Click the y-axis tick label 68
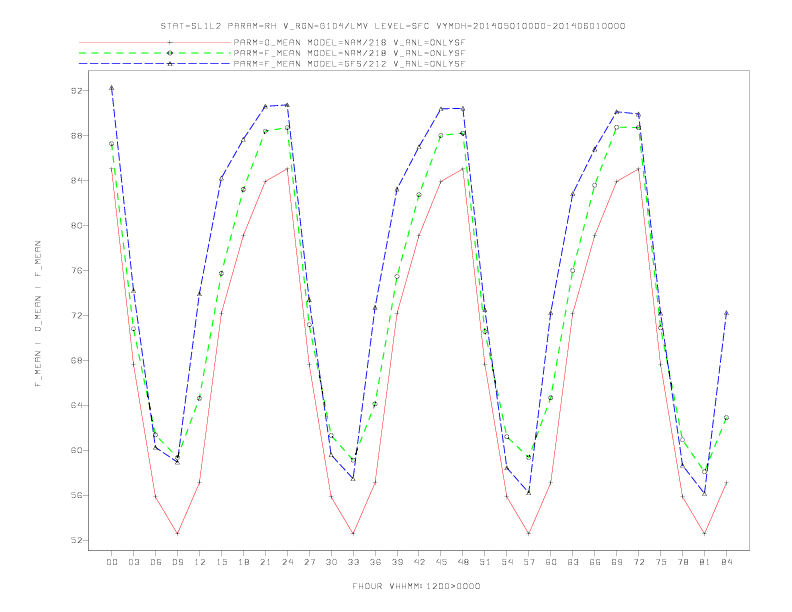This screenshot has width=792, height=612. coord(77,361)
